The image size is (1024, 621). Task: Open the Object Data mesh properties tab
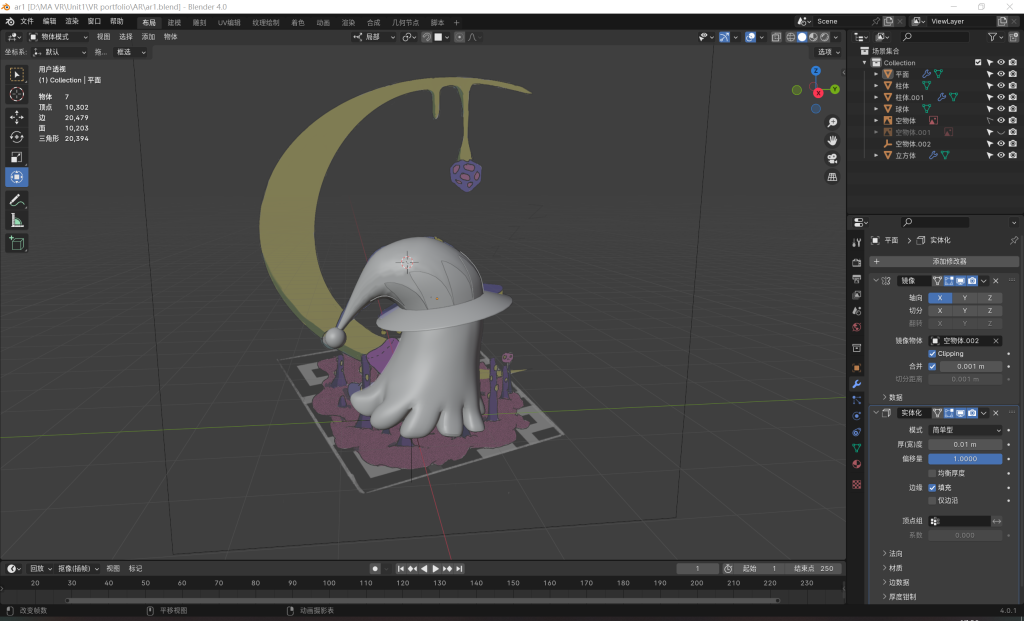tap(857, 448)
